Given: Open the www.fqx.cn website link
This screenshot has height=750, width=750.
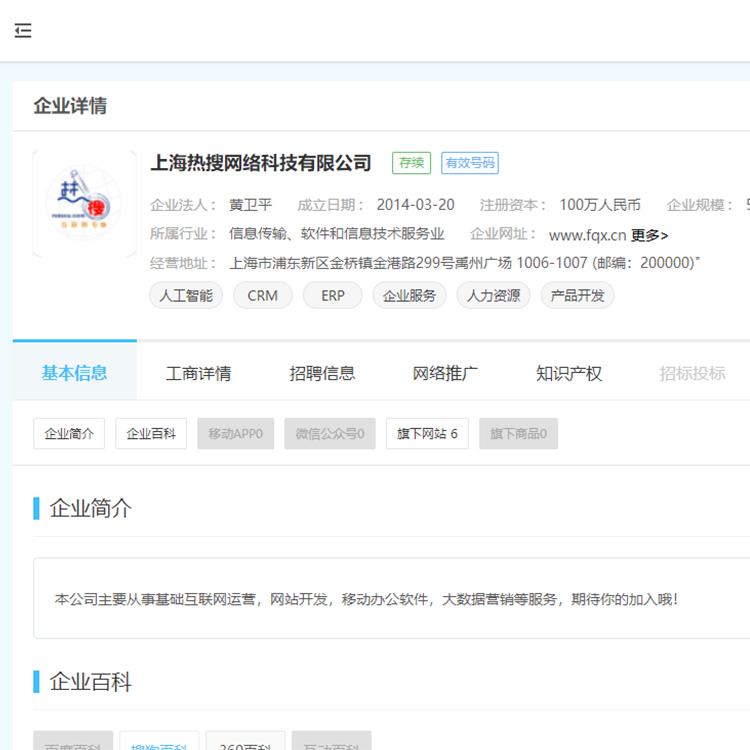Looking at the screenshot, I should (587, 235).
